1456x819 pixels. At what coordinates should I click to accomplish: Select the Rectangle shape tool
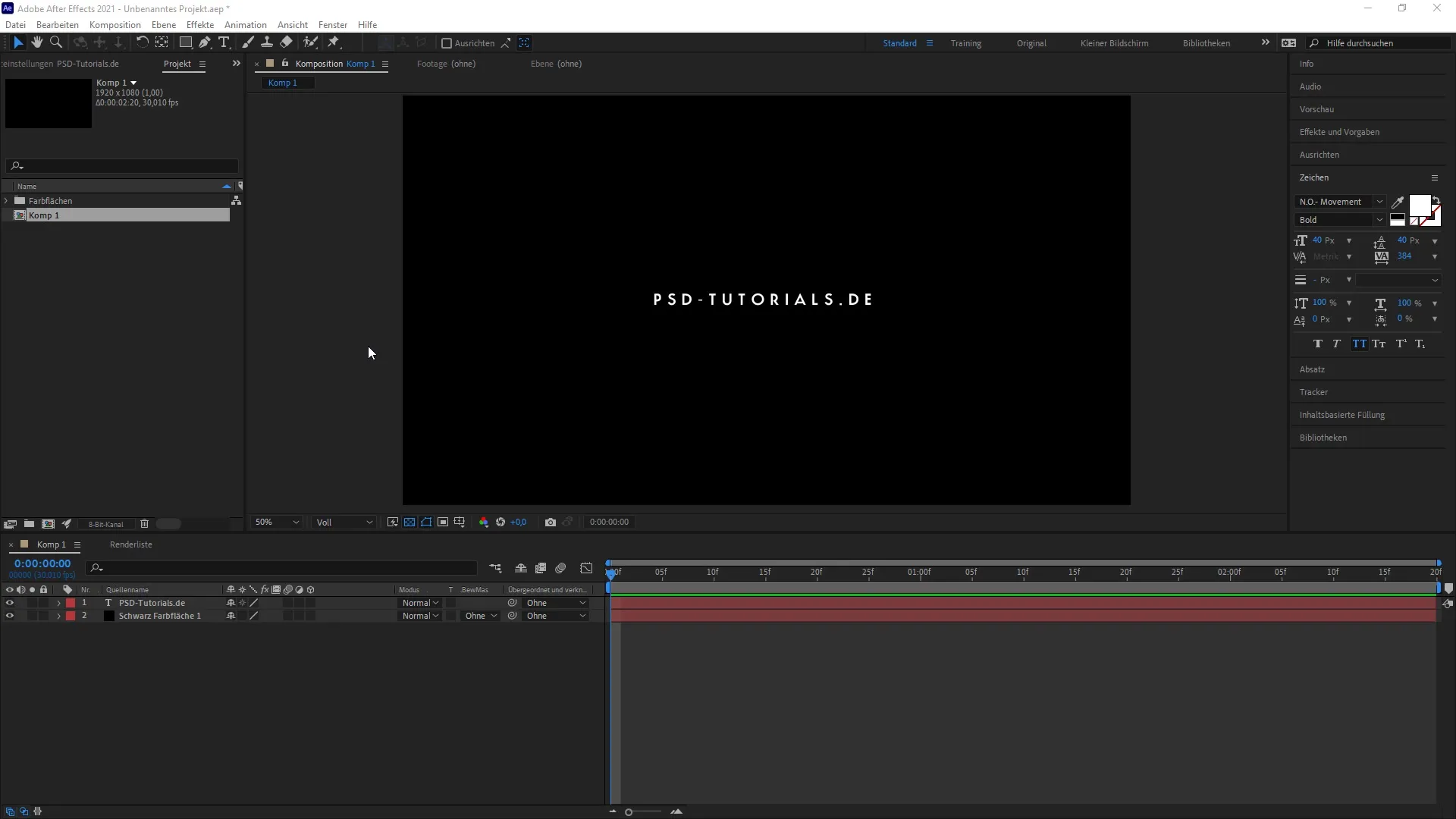pyautogui.click(x=185, y=42)
